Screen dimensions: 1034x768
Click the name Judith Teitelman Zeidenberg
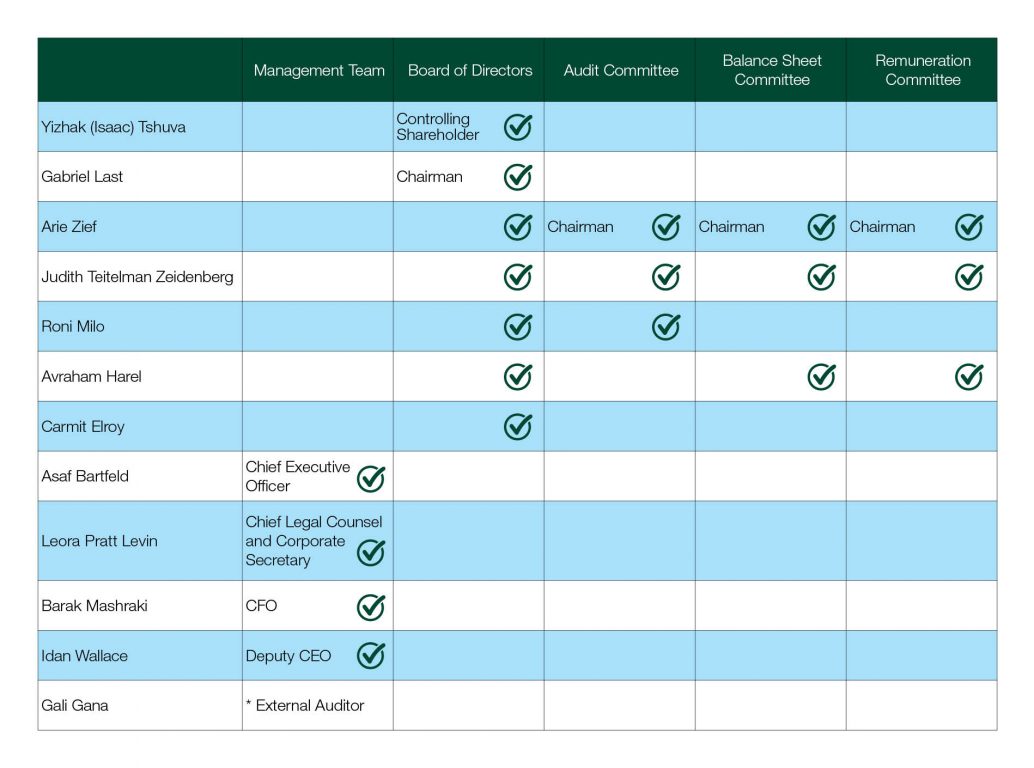pos(137,277)
